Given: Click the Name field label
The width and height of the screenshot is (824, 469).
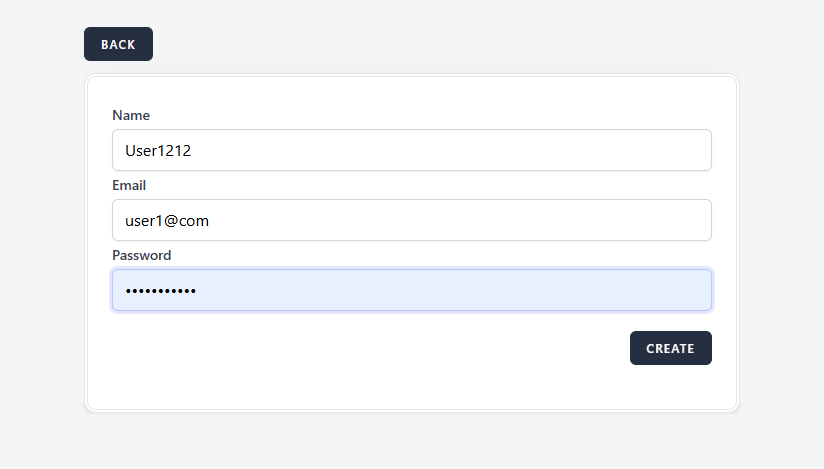Looking at the screenshot, I should (131, 115).
